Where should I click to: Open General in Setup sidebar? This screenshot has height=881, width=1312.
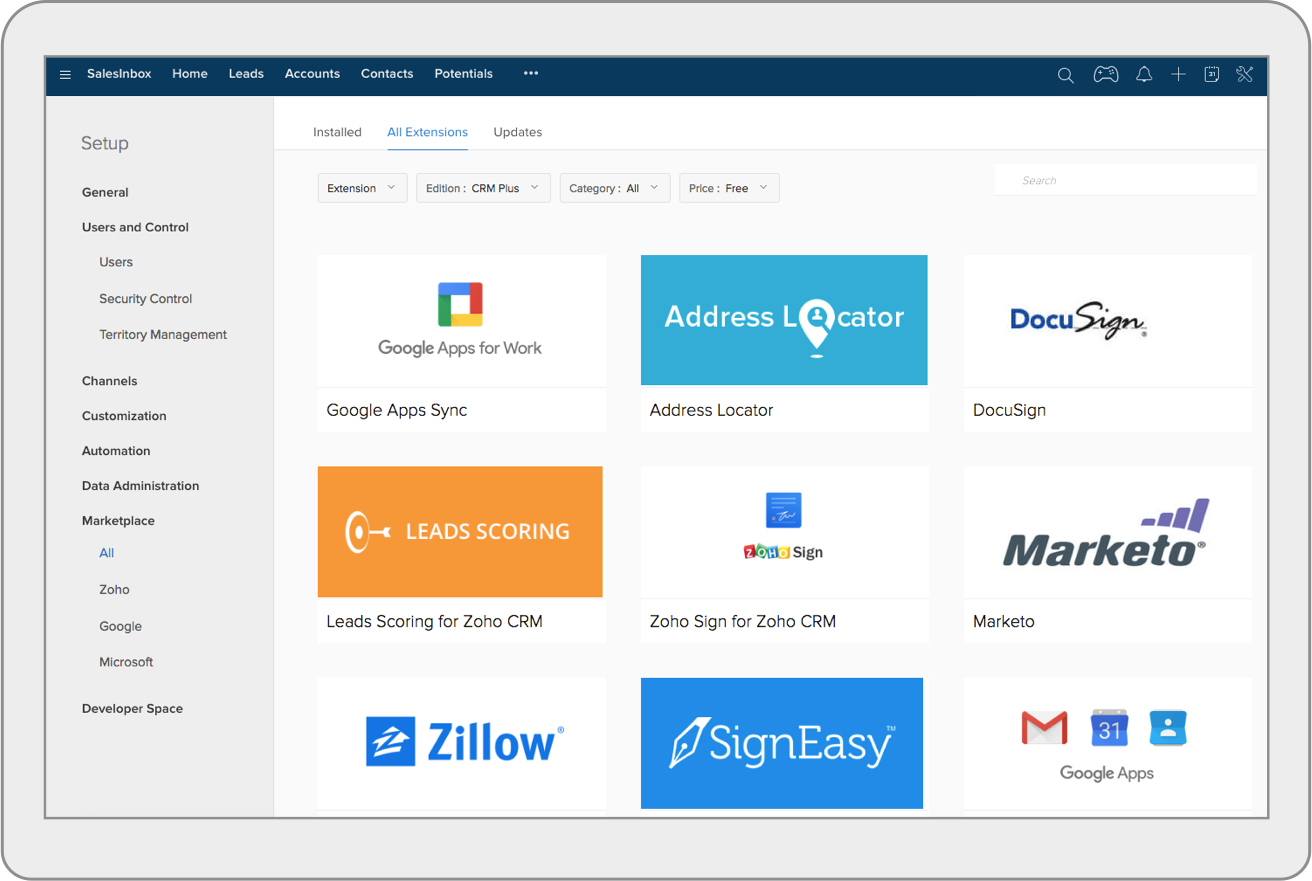point(105,192)
